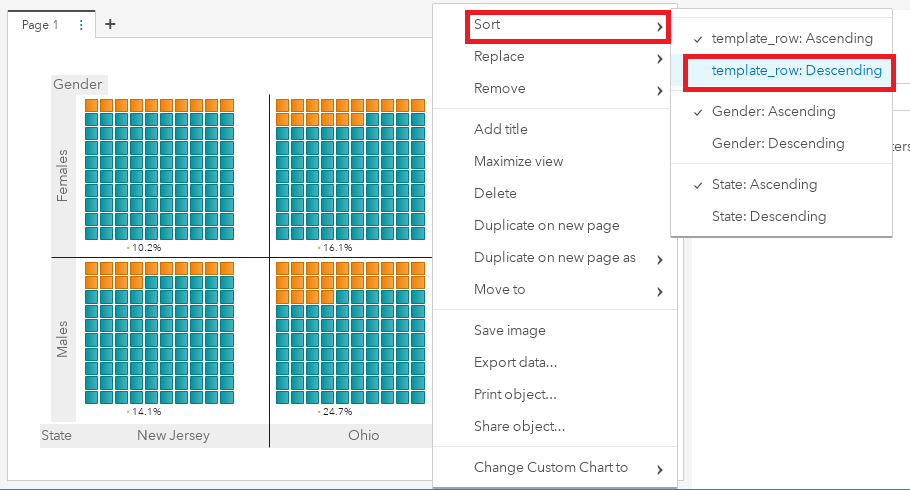
Task: Click Add title menu entry
Action: [501, 129]
